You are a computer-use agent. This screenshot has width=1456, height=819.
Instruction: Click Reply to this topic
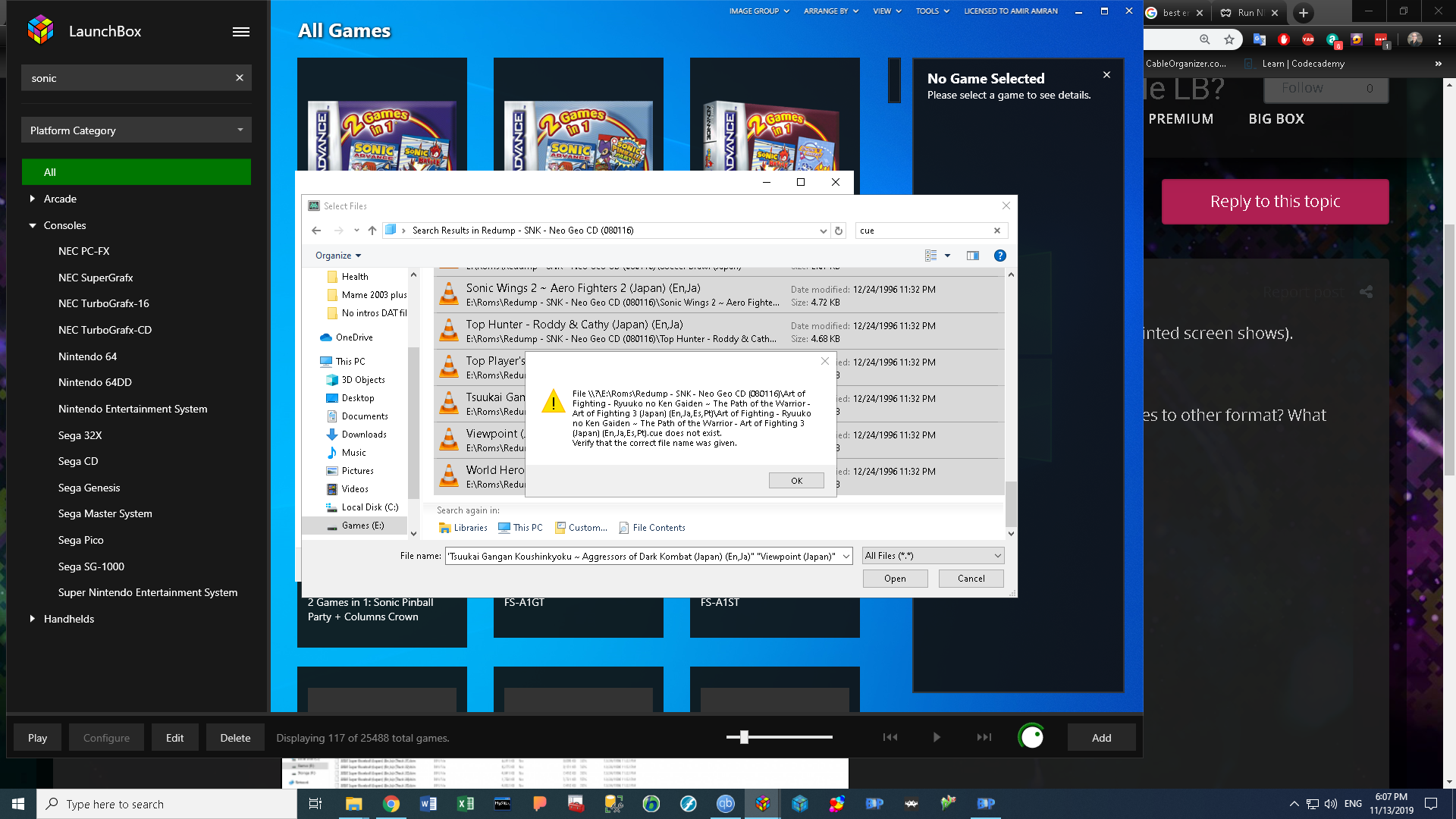(1275, 202)
